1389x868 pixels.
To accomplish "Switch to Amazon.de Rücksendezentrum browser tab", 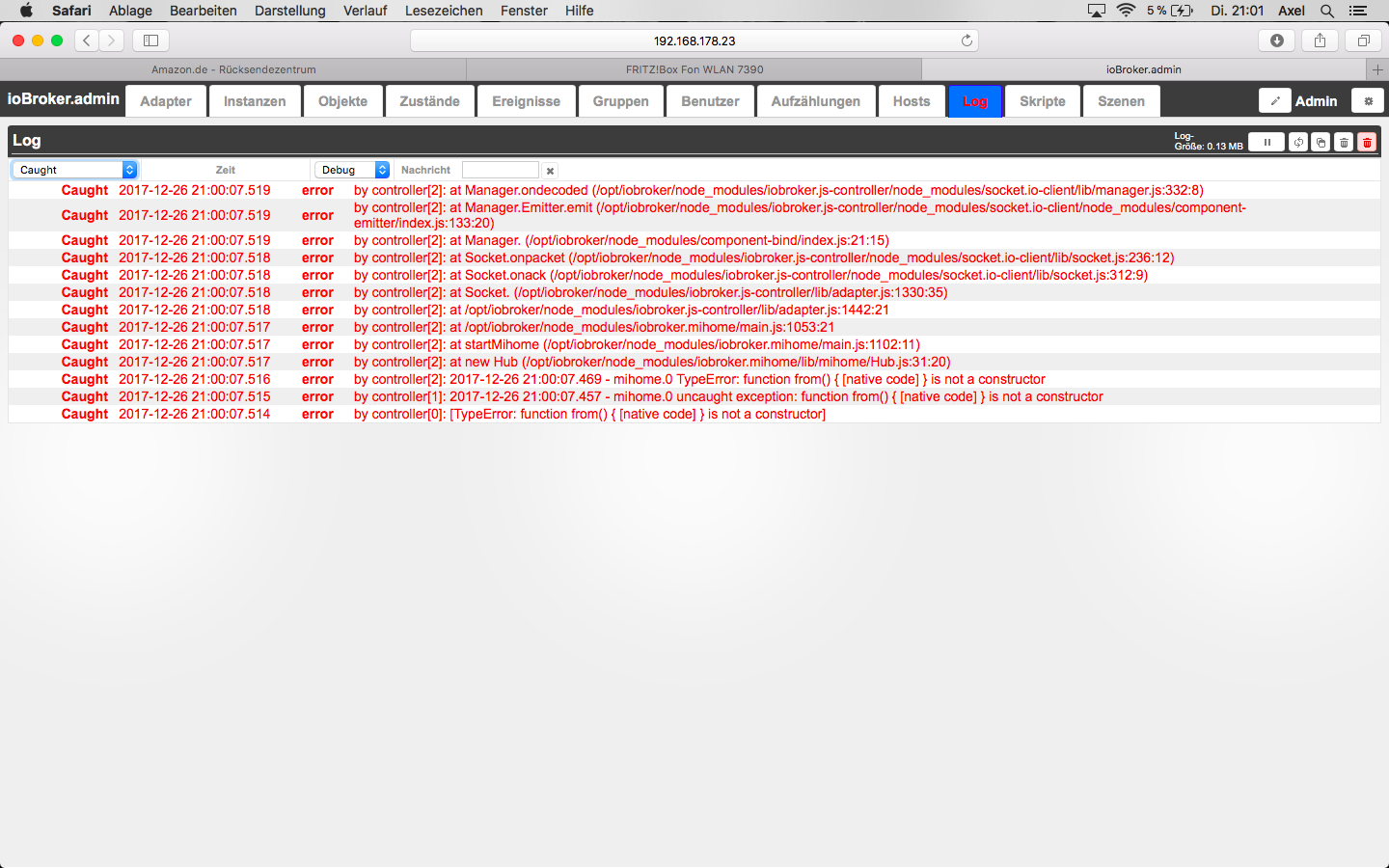I will click(233, 69).
